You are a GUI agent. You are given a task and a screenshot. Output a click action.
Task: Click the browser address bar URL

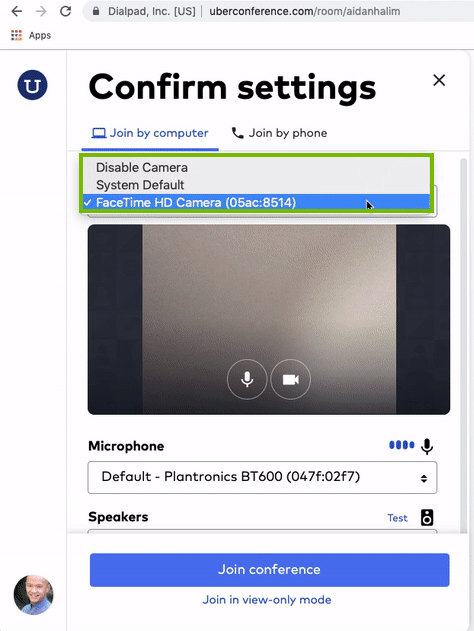click(305, 11)
